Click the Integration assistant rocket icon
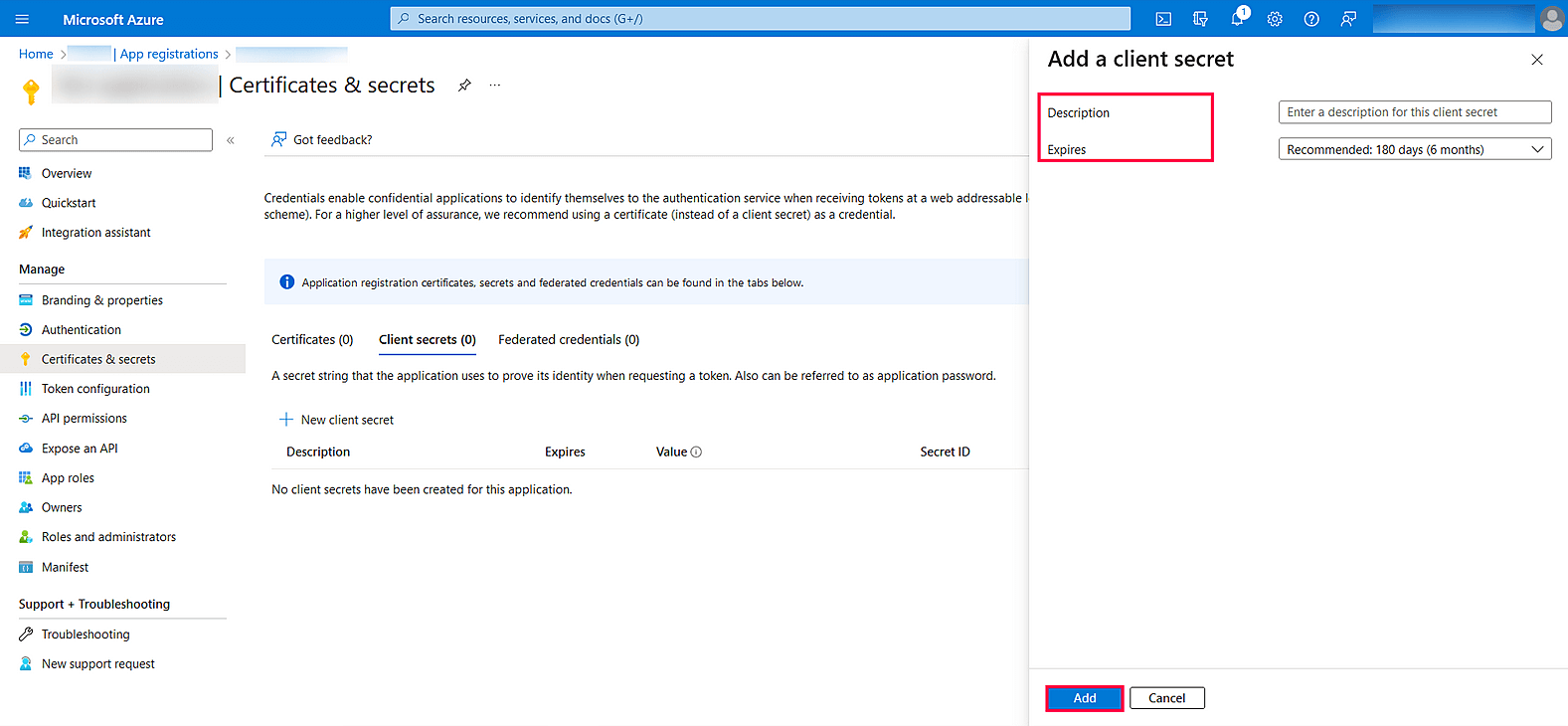This screenshot has width=1568, height=726. (x=26, y=233)
